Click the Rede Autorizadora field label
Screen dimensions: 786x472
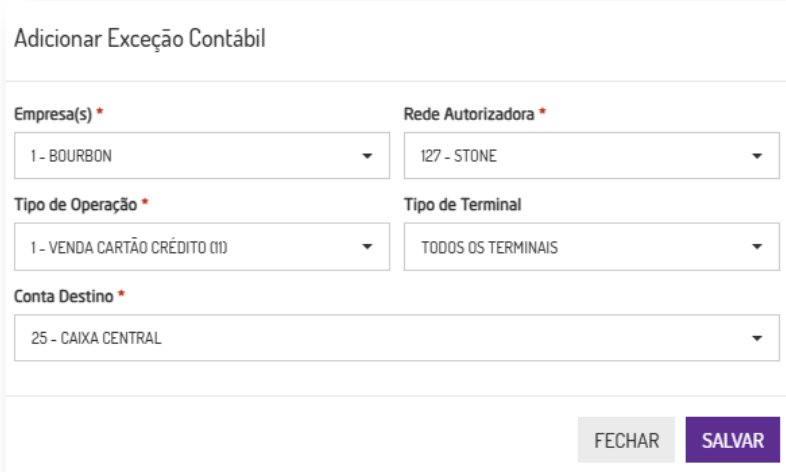click(469, 114)
